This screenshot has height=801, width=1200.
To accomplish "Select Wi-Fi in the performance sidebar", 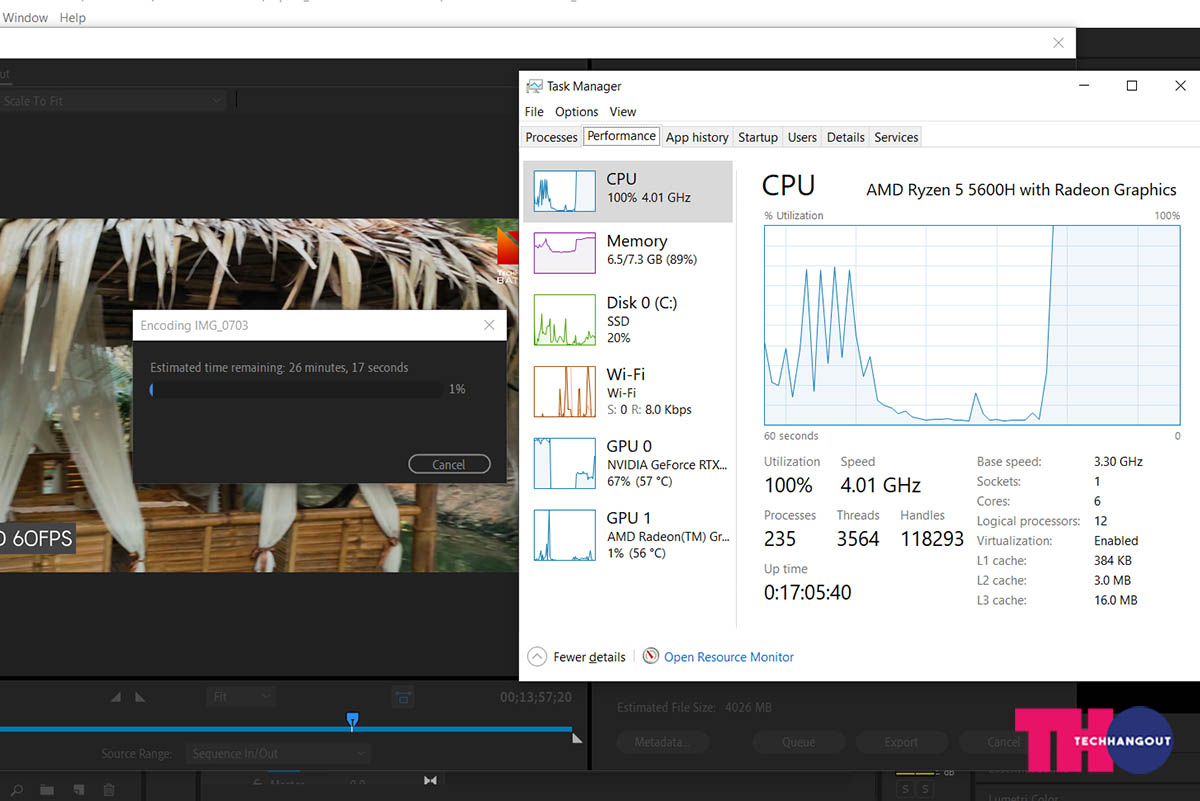I will (628, 391).
